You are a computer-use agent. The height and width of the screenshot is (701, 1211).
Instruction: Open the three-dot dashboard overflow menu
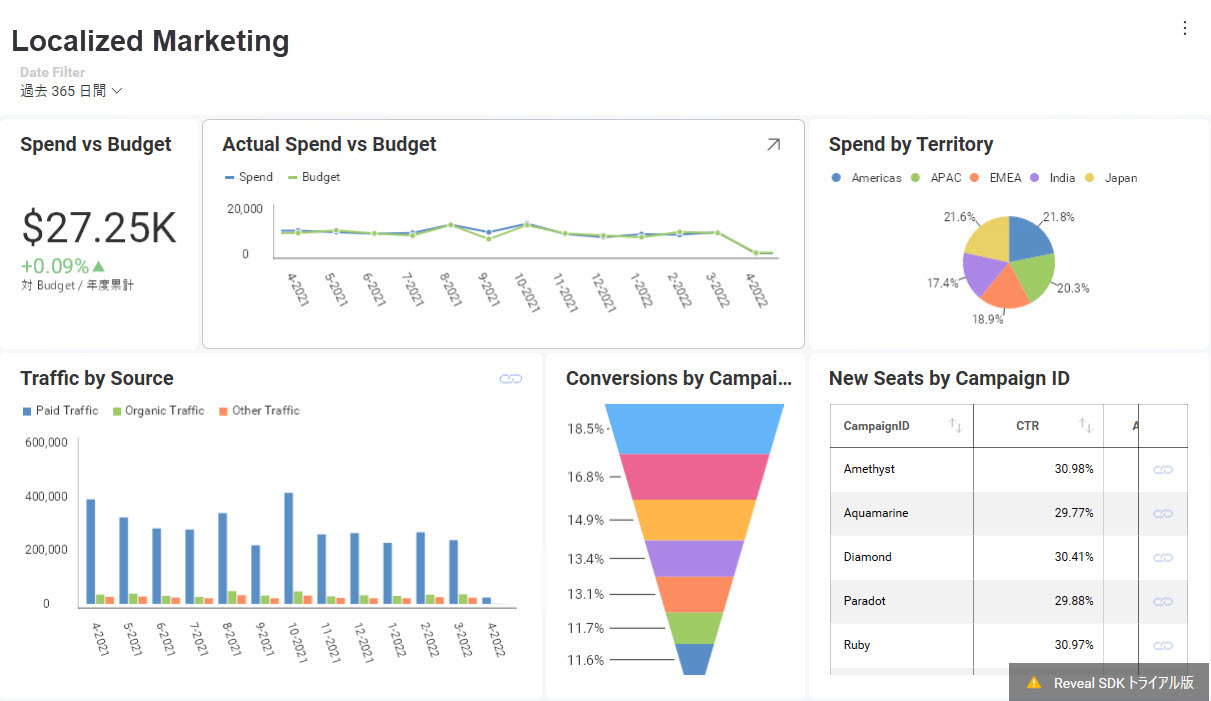tap(1185, 28)
